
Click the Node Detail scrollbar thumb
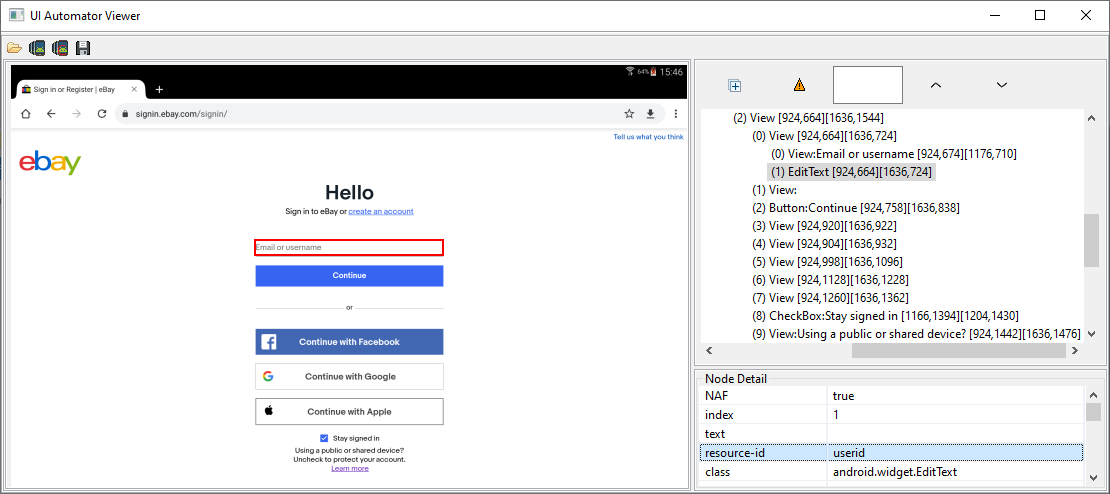click(1093, 412)
